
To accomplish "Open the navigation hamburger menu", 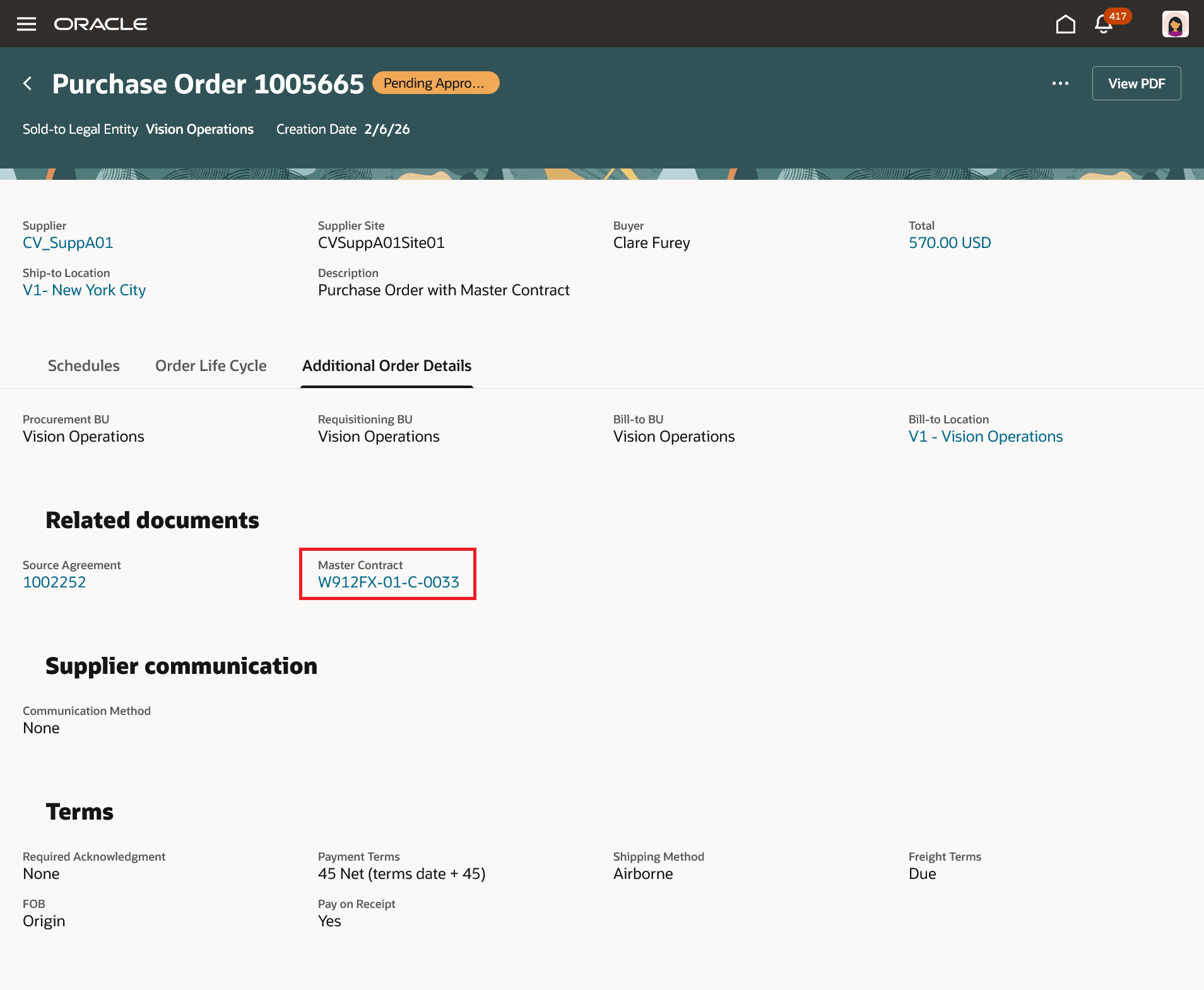I will coord(27,23).
